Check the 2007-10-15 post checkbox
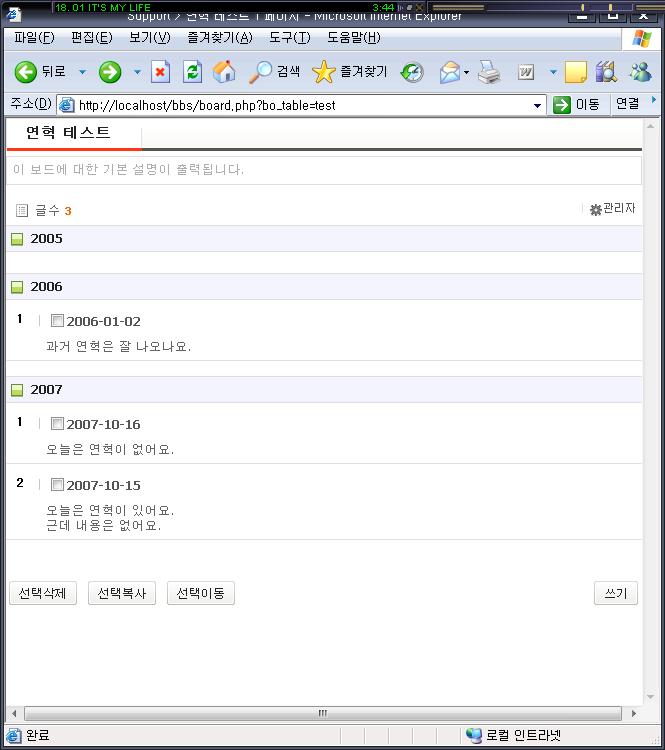665x750 pixels. click(x=57, y=485)
